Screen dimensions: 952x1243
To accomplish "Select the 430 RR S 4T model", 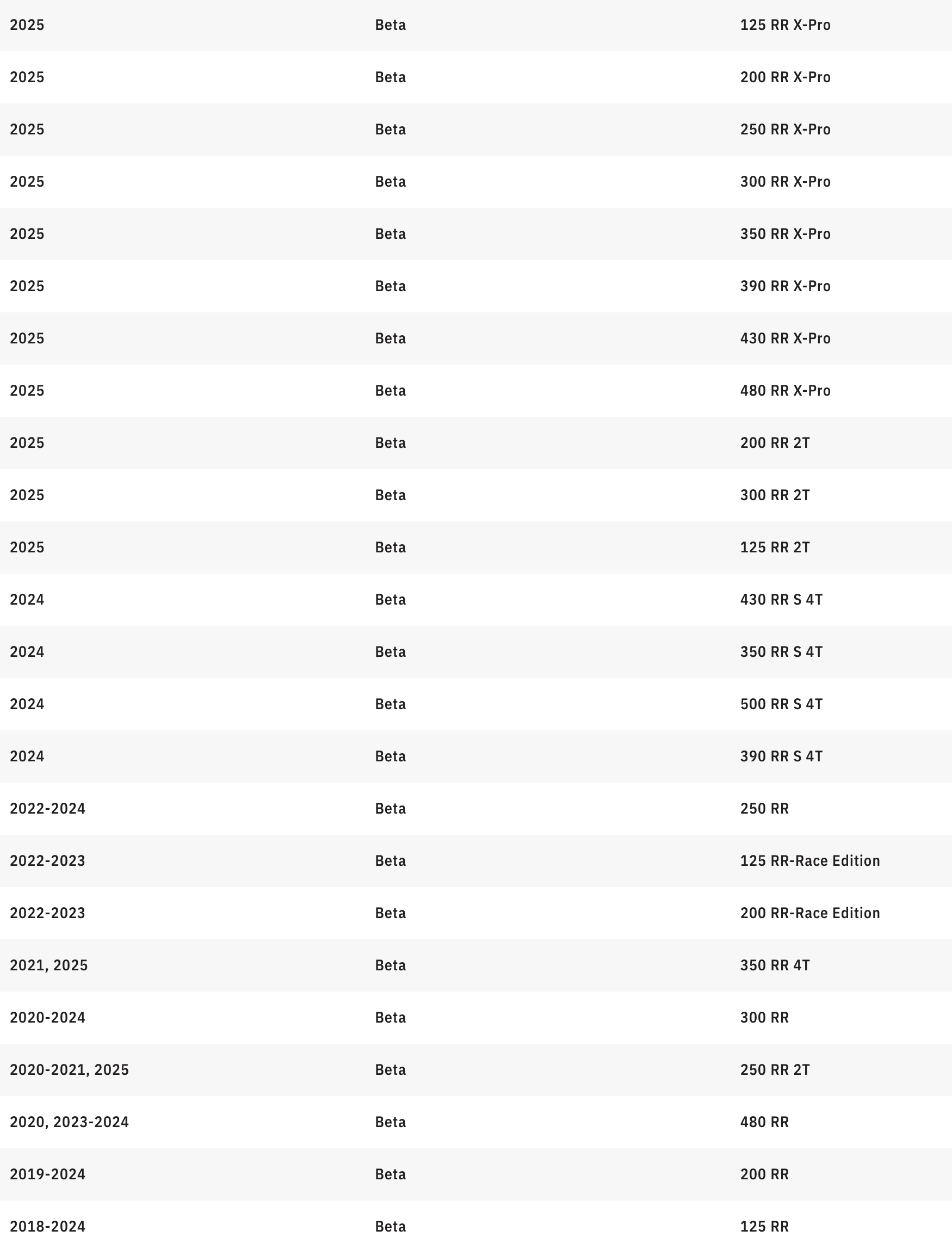I will (781, 600).
